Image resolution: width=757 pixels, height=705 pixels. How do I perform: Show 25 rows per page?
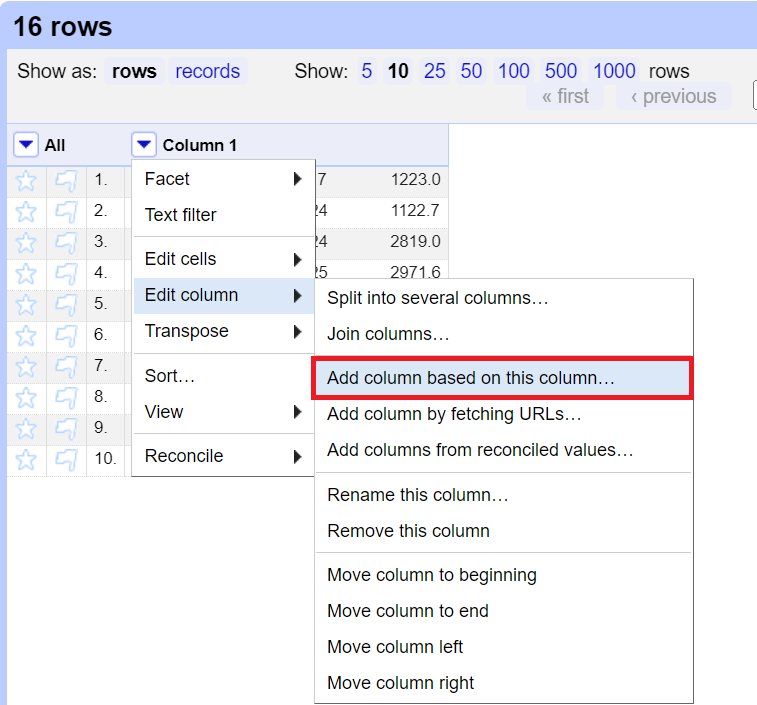click(435, 71)
